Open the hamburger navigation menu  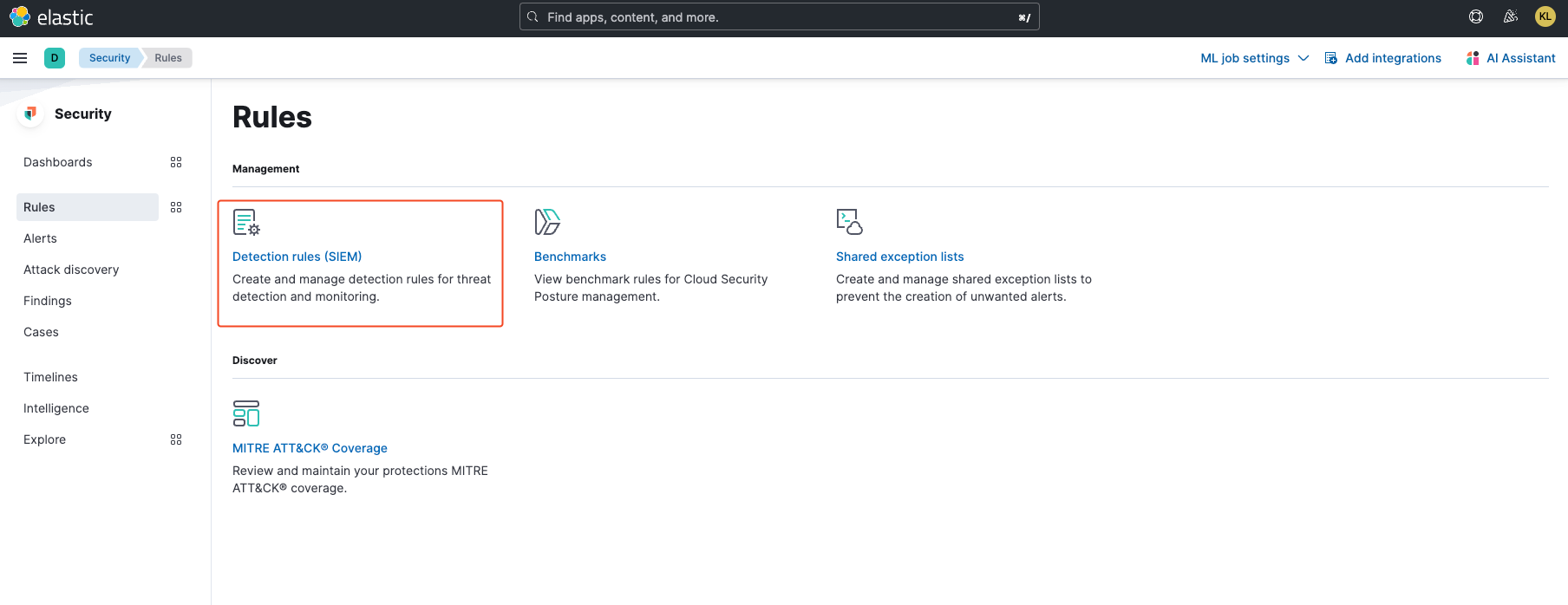click(20, 58)
